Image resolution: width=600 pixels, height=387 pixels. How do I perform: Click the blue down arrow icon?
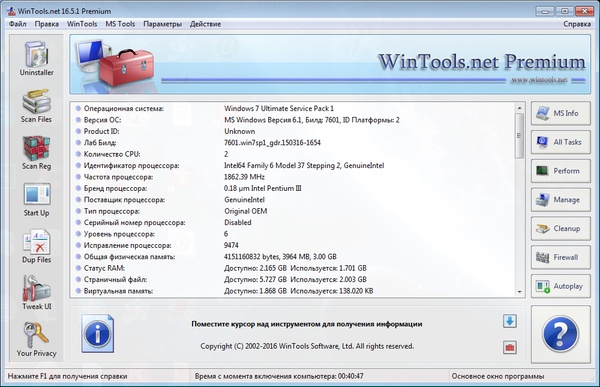(510, 321)
